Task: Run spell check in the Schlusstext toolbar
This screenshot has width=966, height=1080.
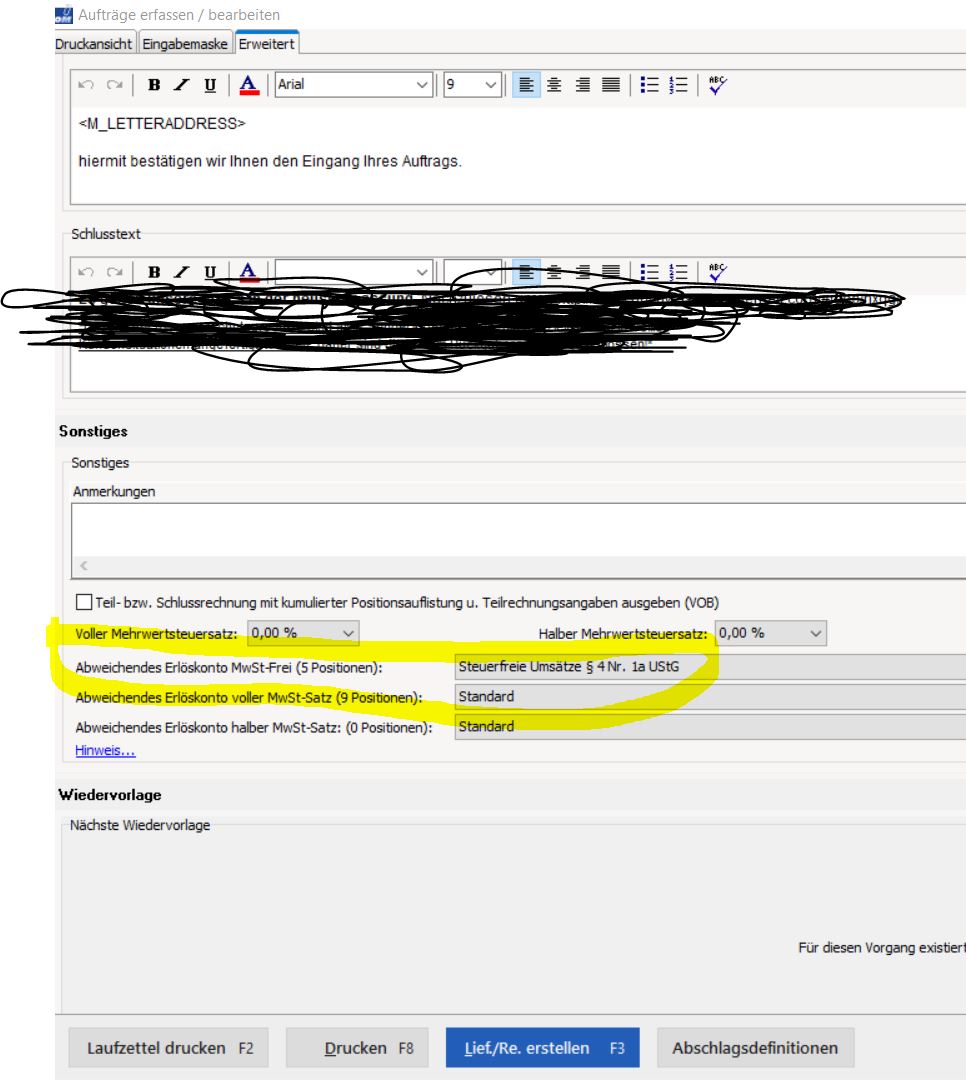Action: click(717, 272)
